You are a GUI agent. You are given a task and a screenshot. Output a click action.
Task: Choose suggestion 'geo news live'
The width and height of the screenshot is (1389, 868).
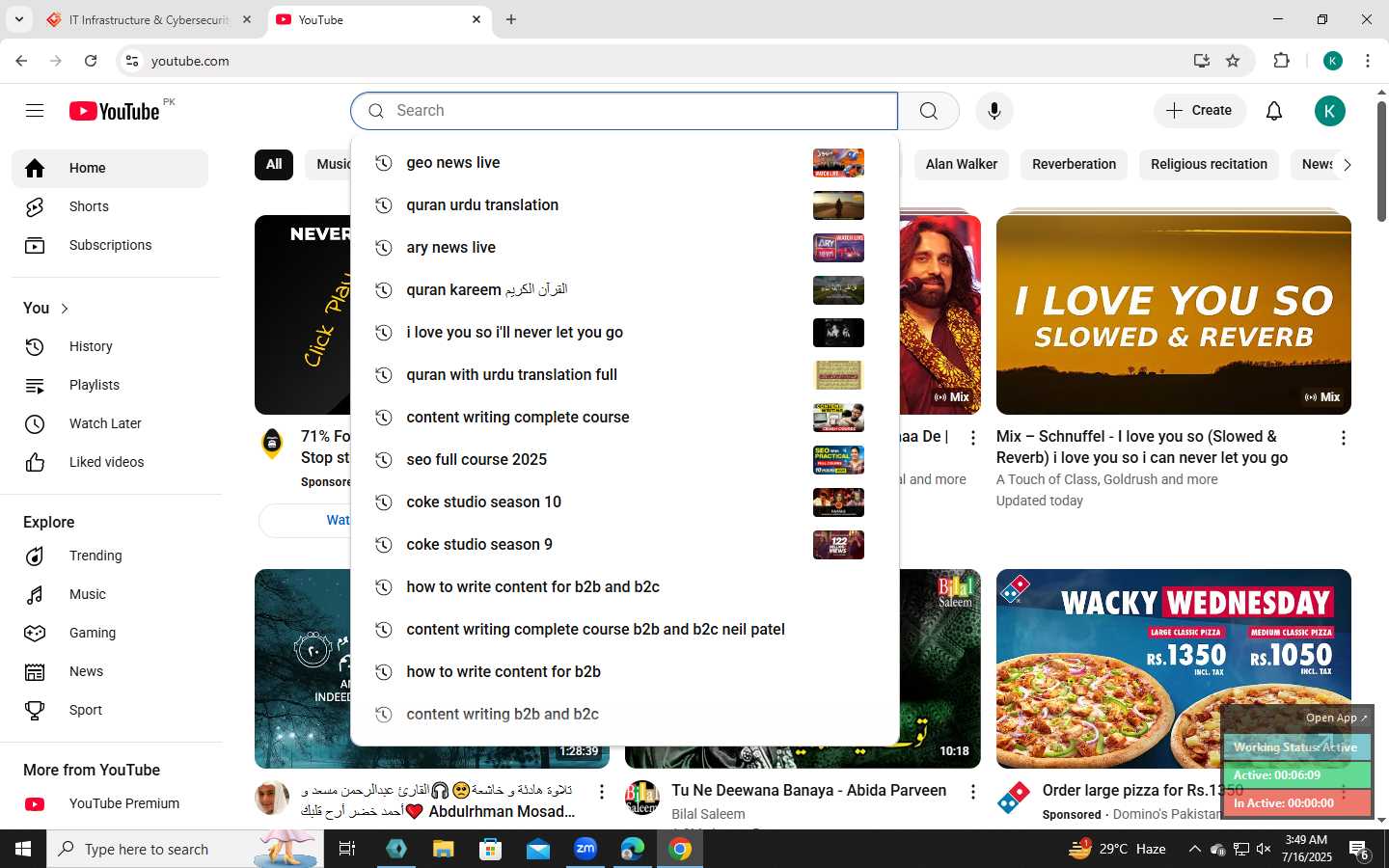click(625, 163)
